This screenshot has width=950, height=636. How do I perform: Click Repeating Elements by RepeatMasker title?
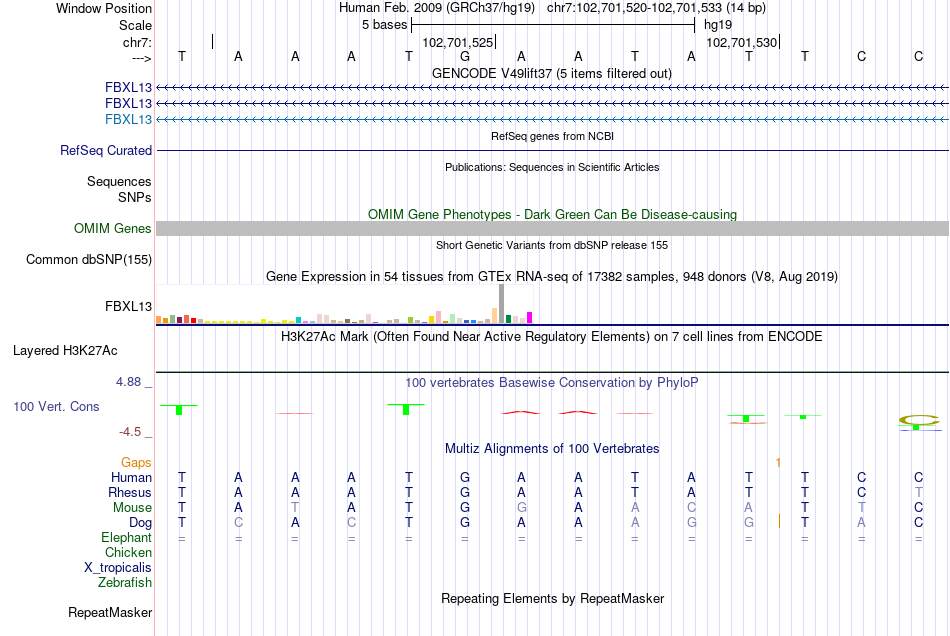[x=552, y=599]
